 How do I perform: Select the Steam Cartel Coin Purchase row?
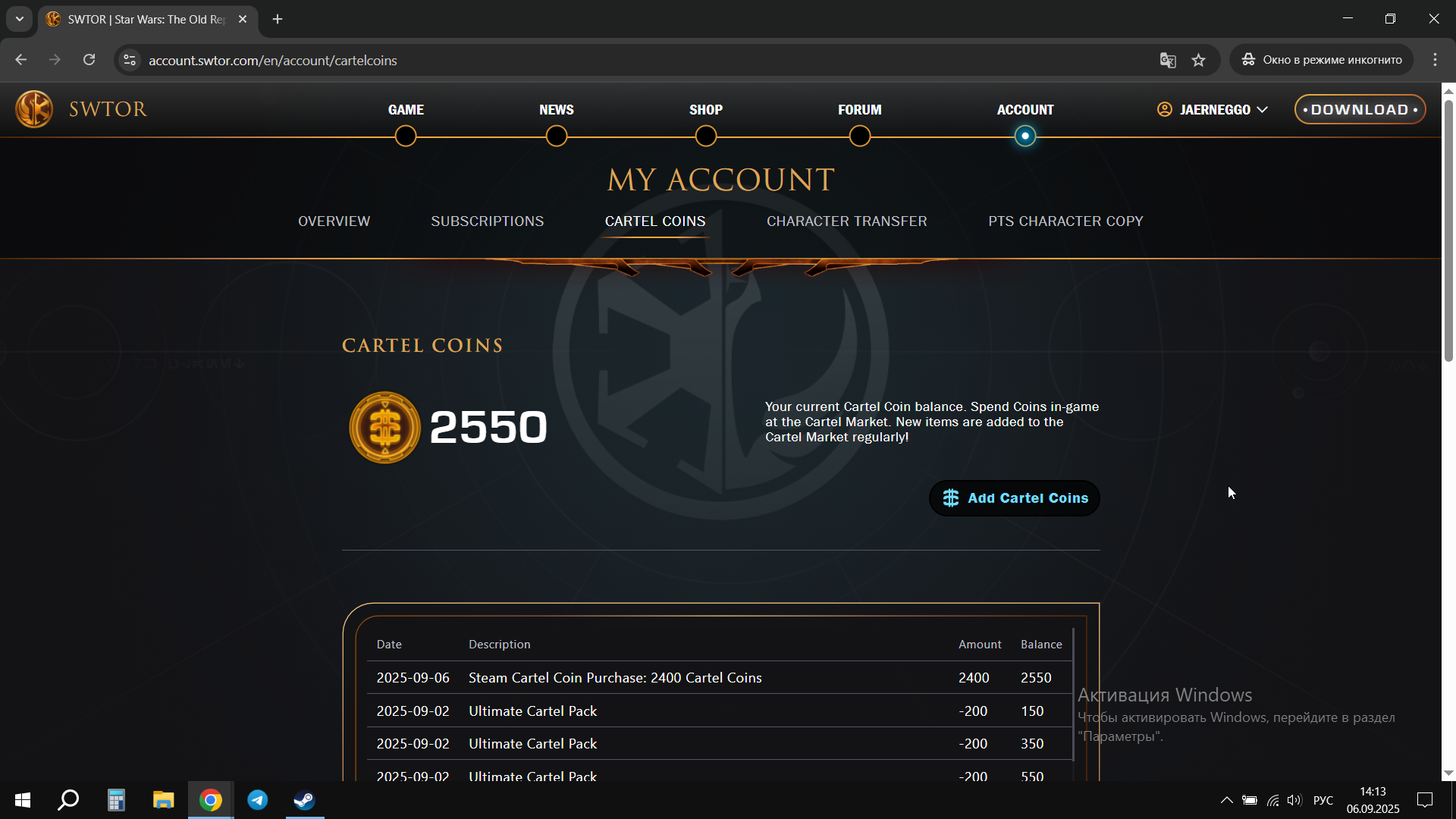(719, 678)
